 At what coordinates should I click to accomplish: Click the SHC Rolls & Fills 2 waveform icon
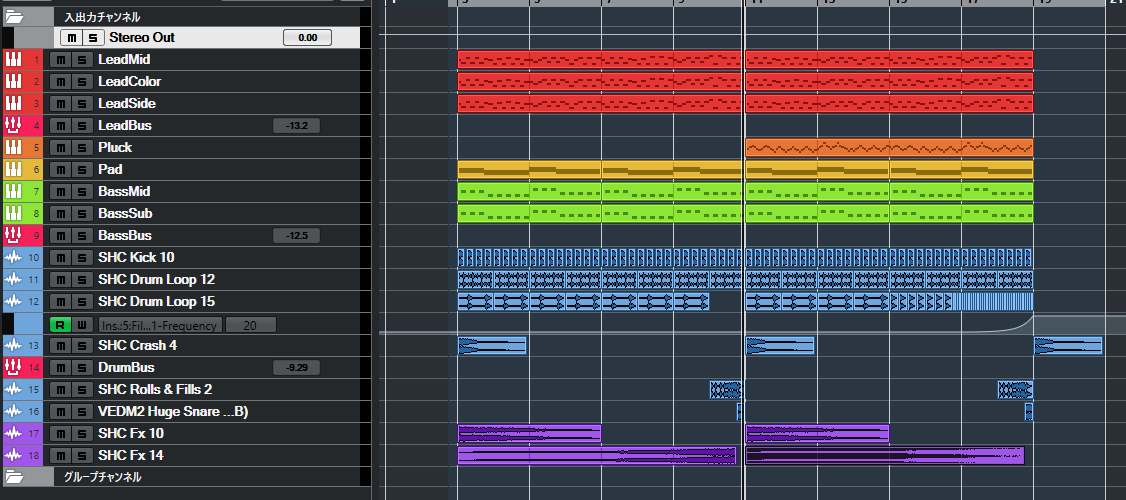pos(13,389)
